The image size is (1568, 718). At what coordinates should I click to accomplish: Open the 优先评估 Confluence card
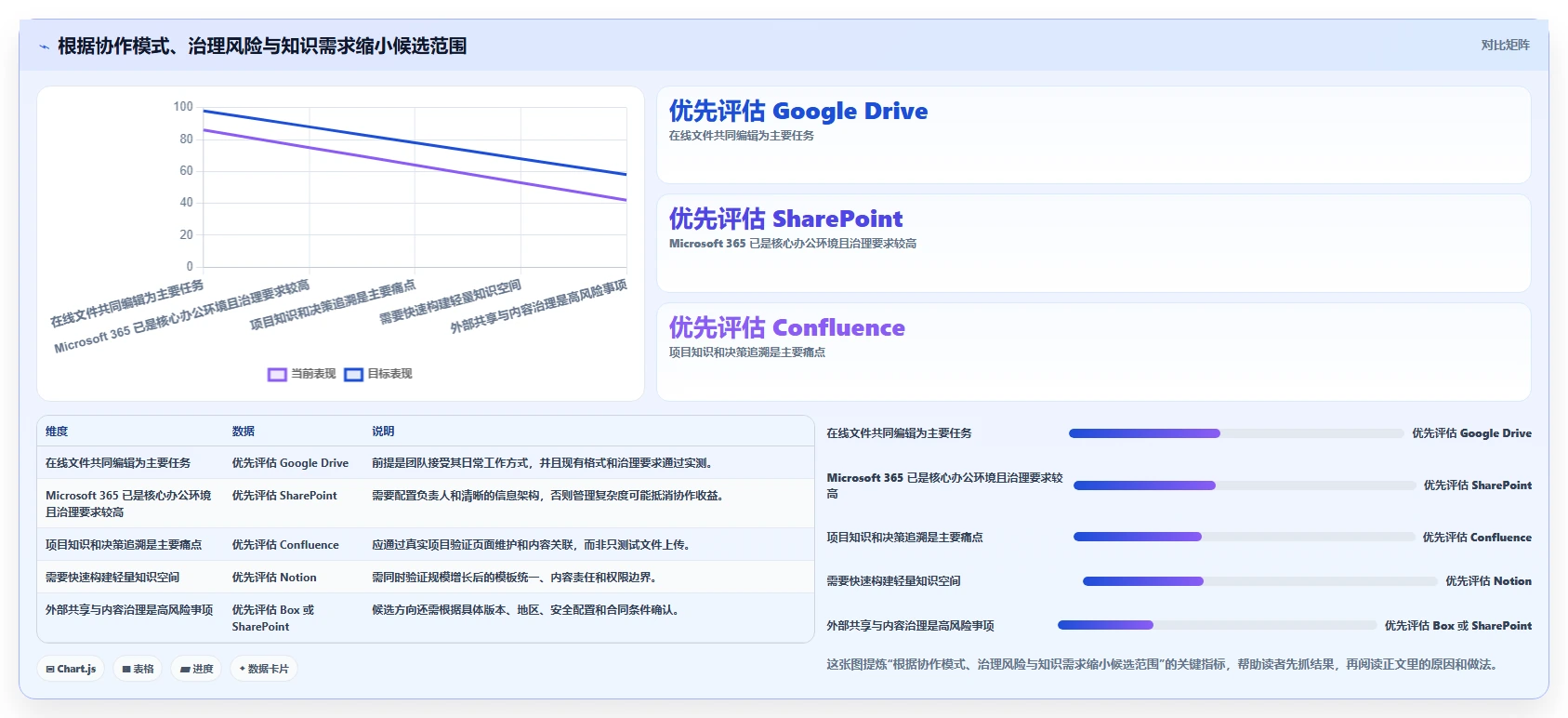tap(1093, 352)
